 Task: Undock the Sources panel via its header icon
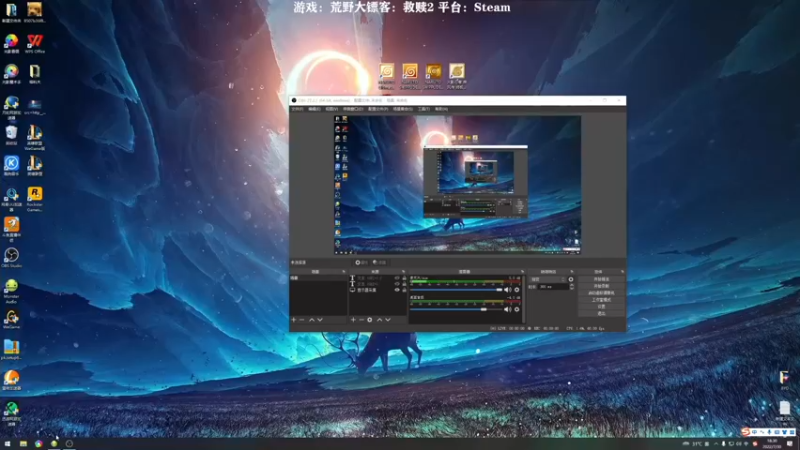(x=403, y=271)
